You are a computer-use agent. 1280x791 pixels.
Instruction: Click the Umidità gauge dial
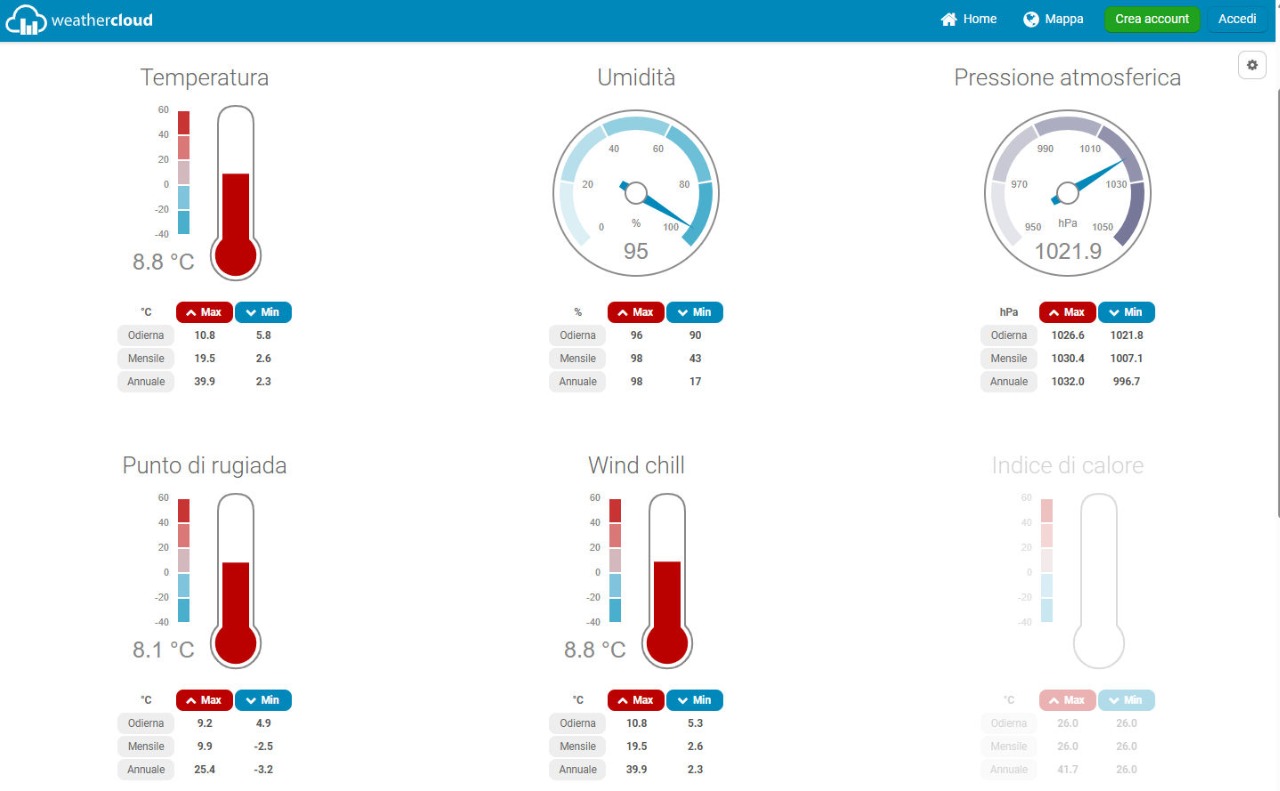(636, 193)
